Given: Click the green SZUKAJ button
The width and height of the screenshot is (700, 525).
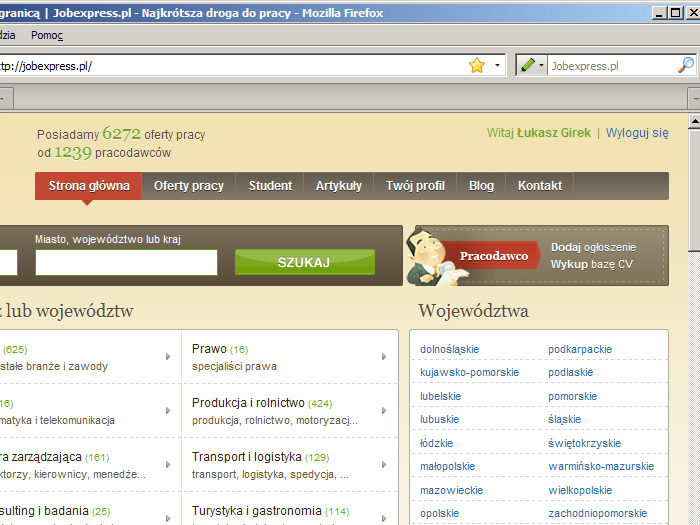Looking at the screenshot, I should [x=305, y=262].
